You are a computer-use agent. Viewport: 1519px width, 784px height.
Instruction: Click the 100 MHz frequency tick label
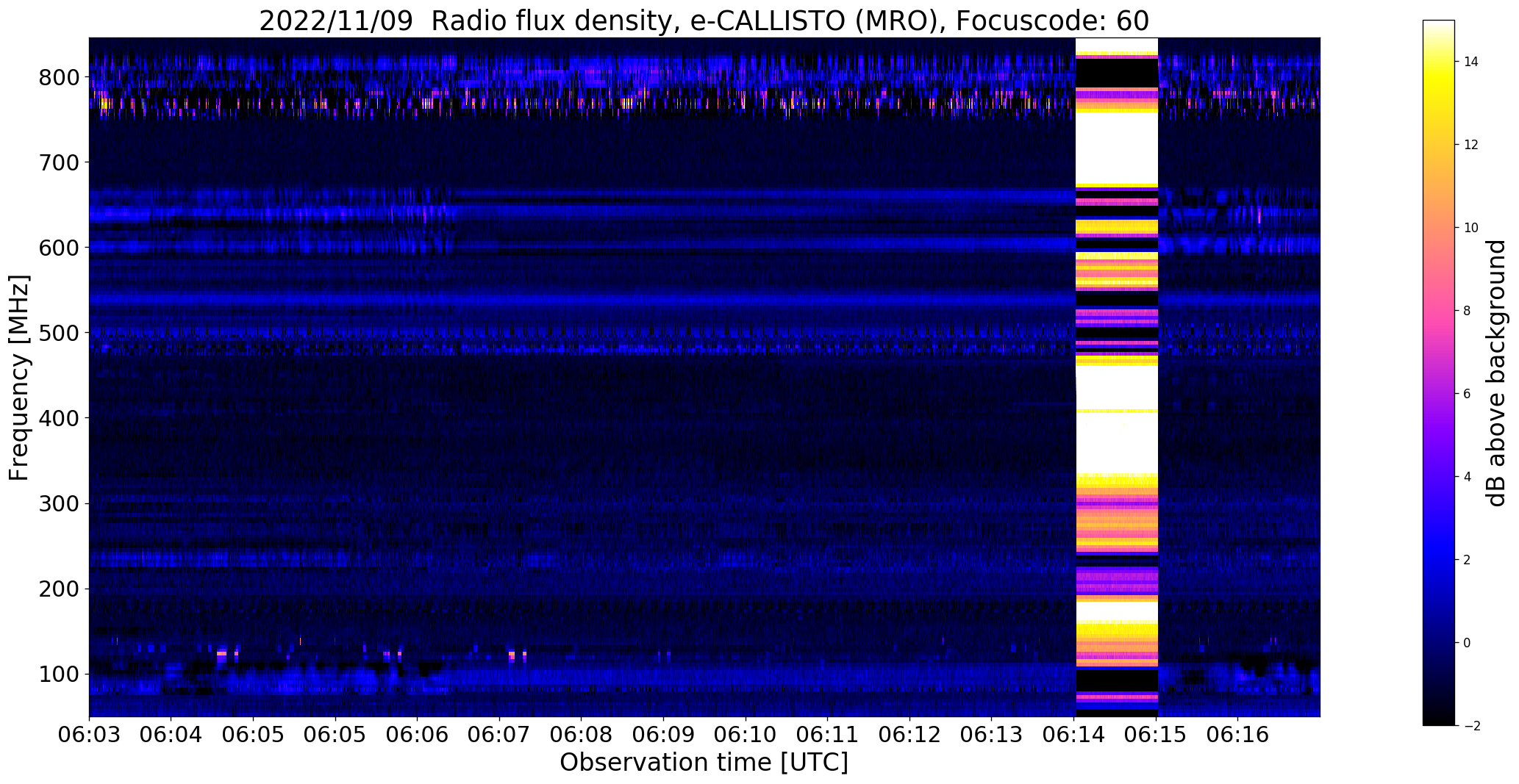tap(62, 674)
